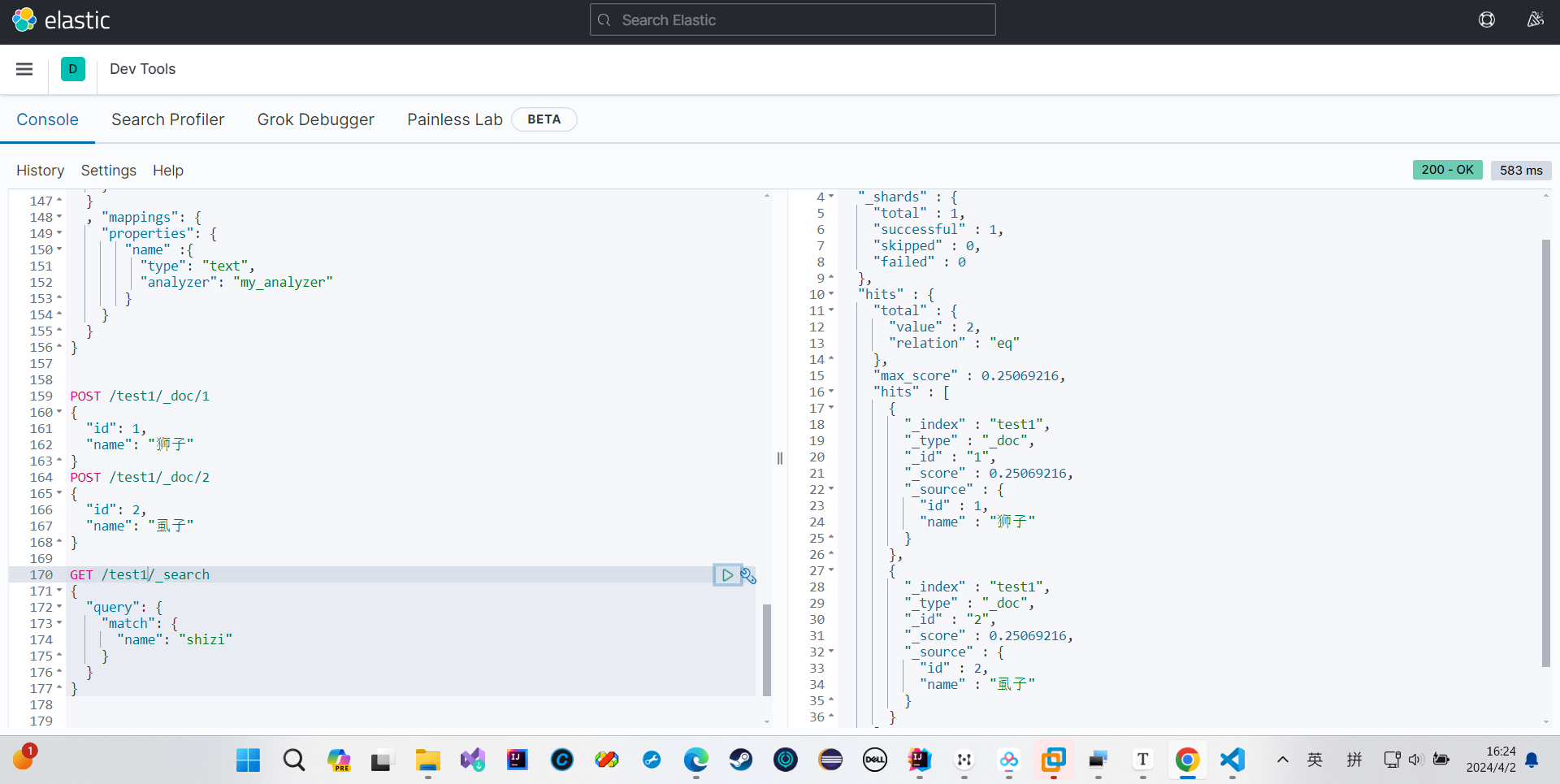Click the Elastic logo
This screenshot has width=1560, height=784.
pos(61,20)
